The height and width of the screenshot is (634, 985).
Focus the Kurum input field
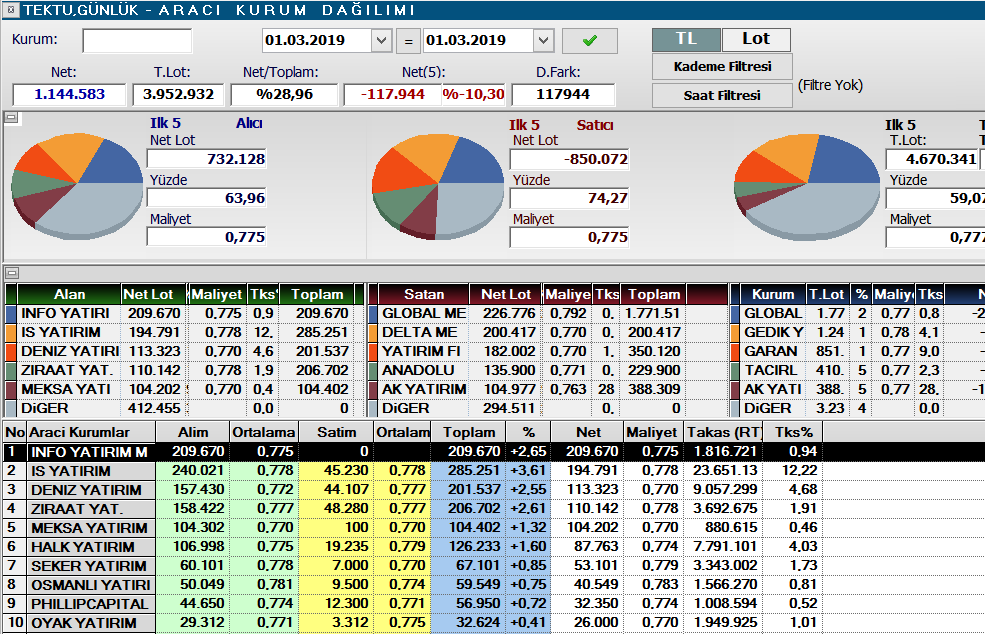tap(137, 41)
